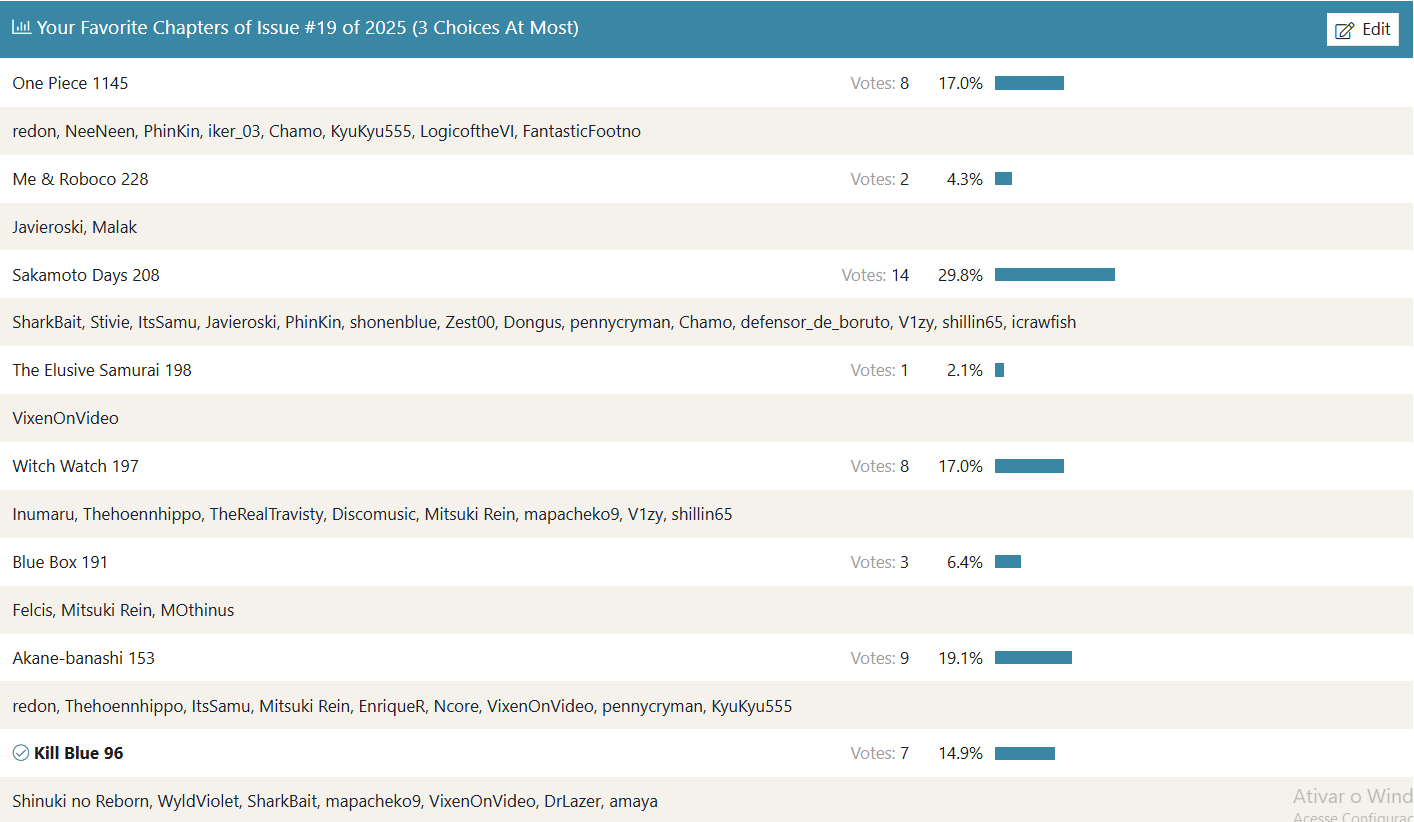Click the Me & Roboco 228 option
The height and width of the screenshot is (822, 1414).
pos(80,179)
